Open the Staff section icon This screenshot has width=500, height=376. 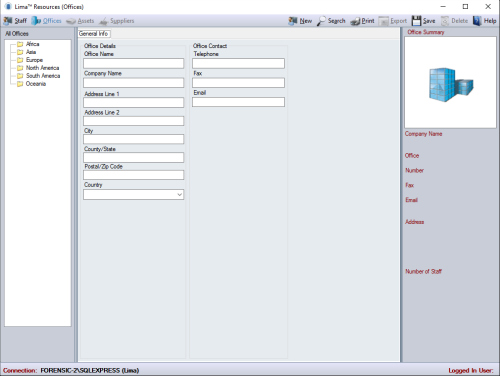point(8,21)
